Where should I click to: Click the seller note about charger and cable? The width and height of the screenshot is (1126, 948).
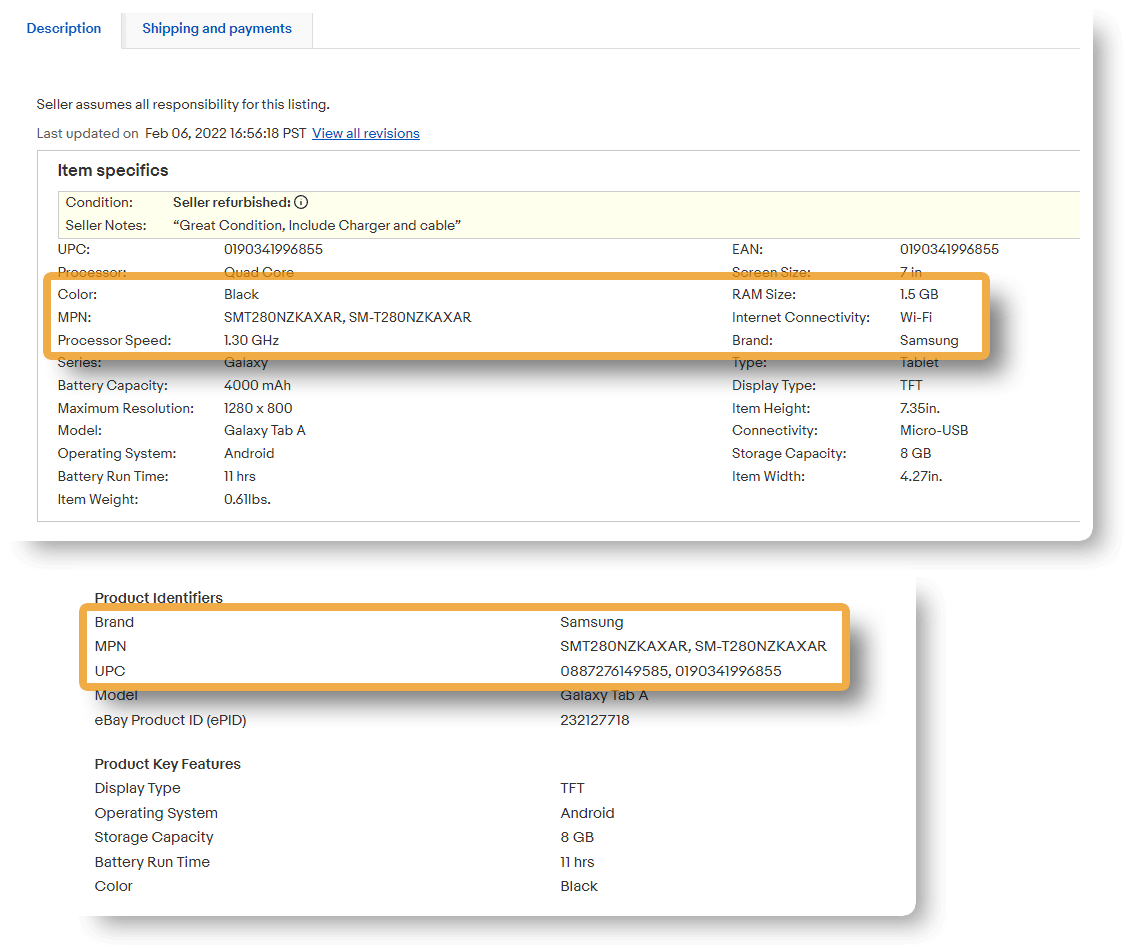coord(317,226)
